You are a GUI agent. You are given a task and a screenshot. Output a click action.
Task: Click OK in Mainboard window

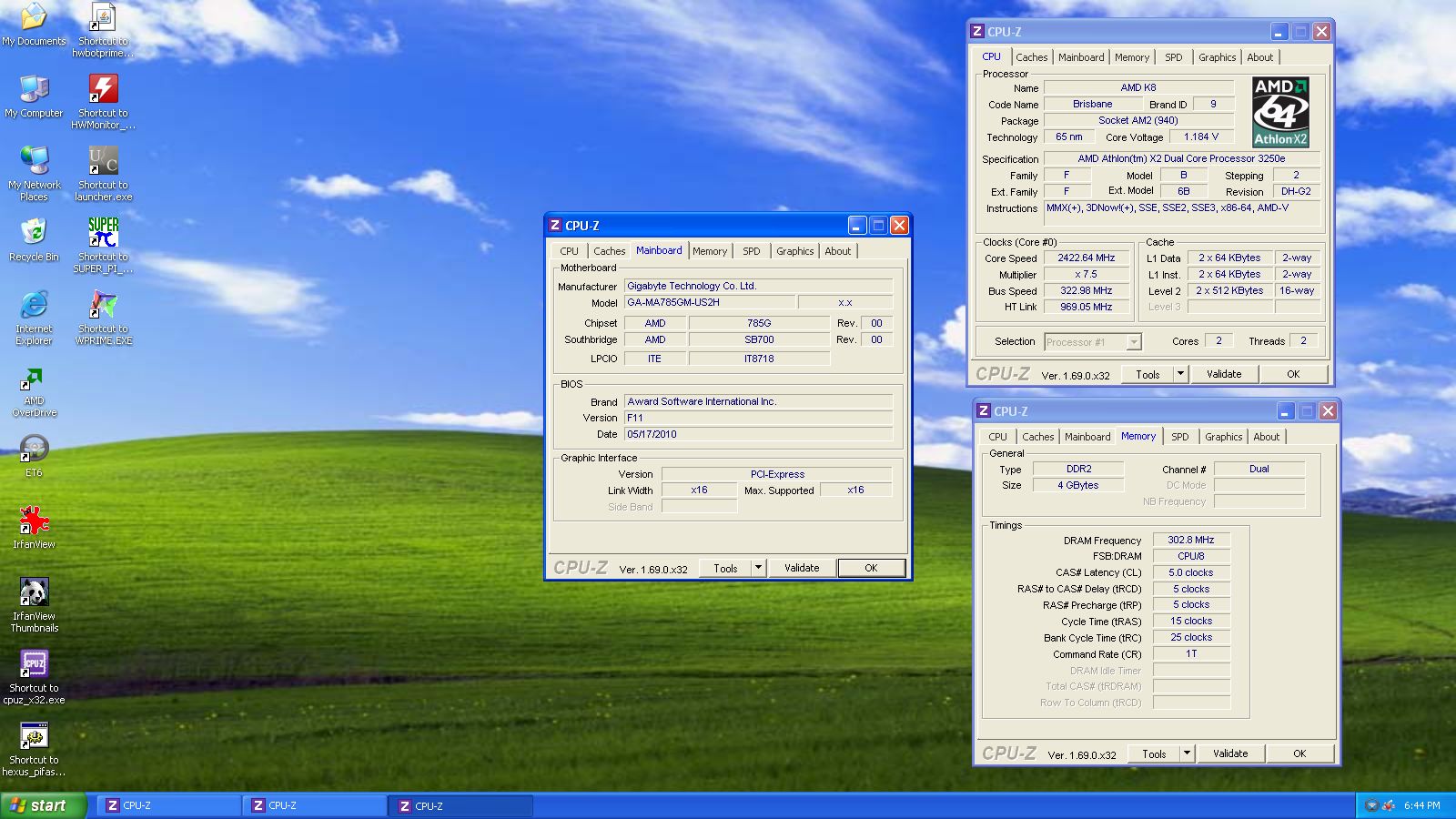[x=871, y=568]
